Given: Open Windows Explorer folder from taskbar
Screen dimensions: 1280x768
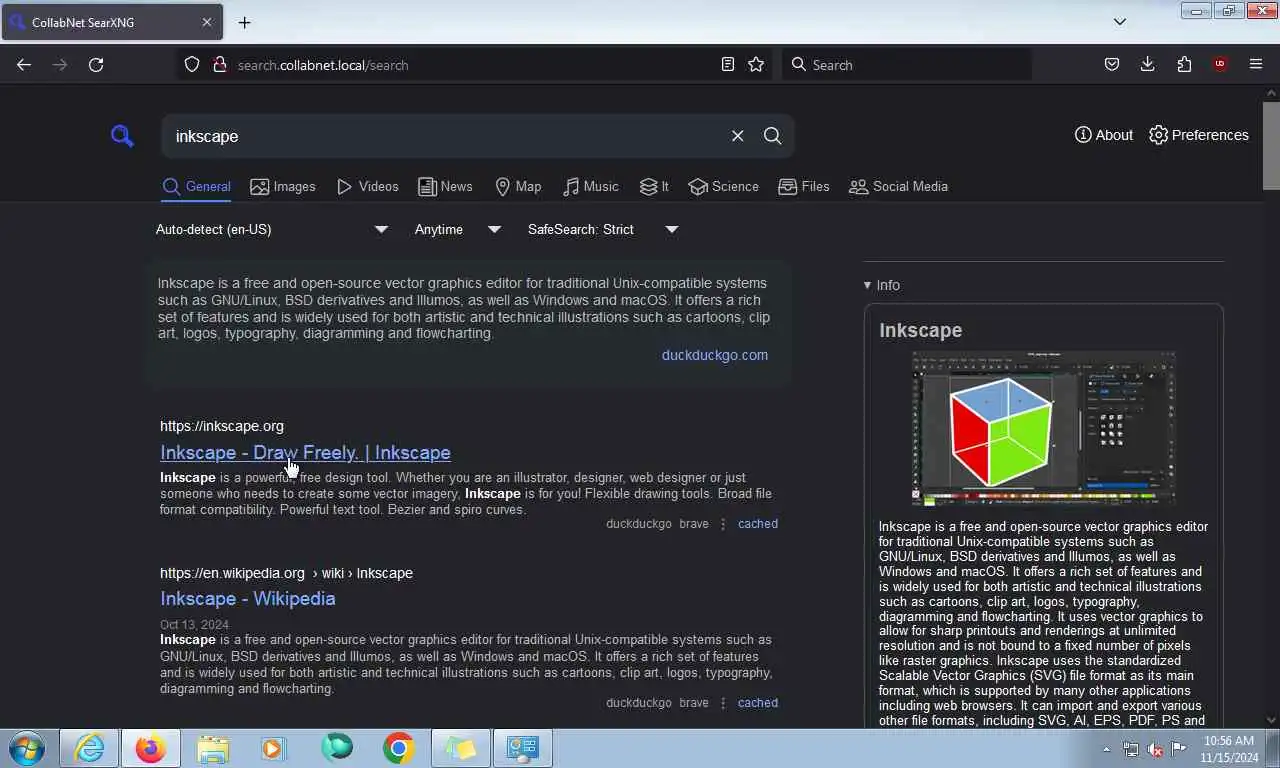Looking at the screenshot, I should click(213, 748).
